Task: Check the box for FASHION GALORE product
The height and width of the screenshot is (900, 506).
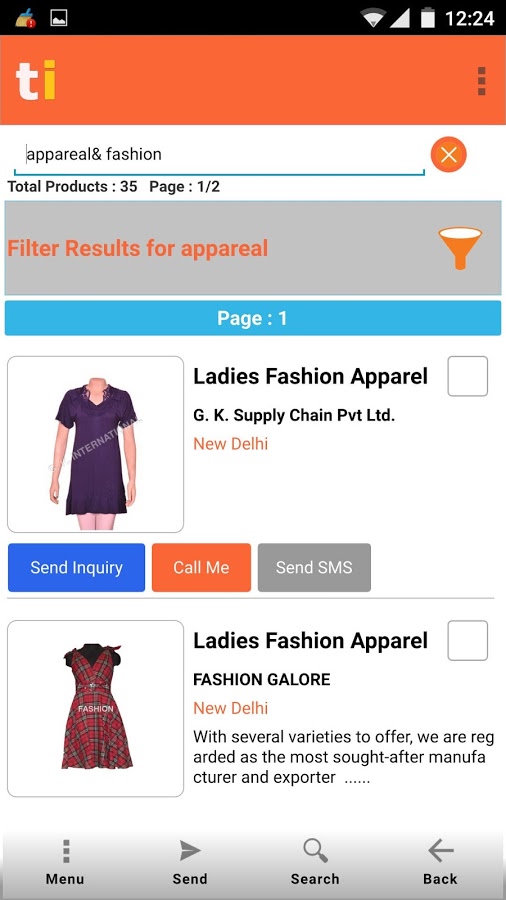Action: (x=468, y=640)
